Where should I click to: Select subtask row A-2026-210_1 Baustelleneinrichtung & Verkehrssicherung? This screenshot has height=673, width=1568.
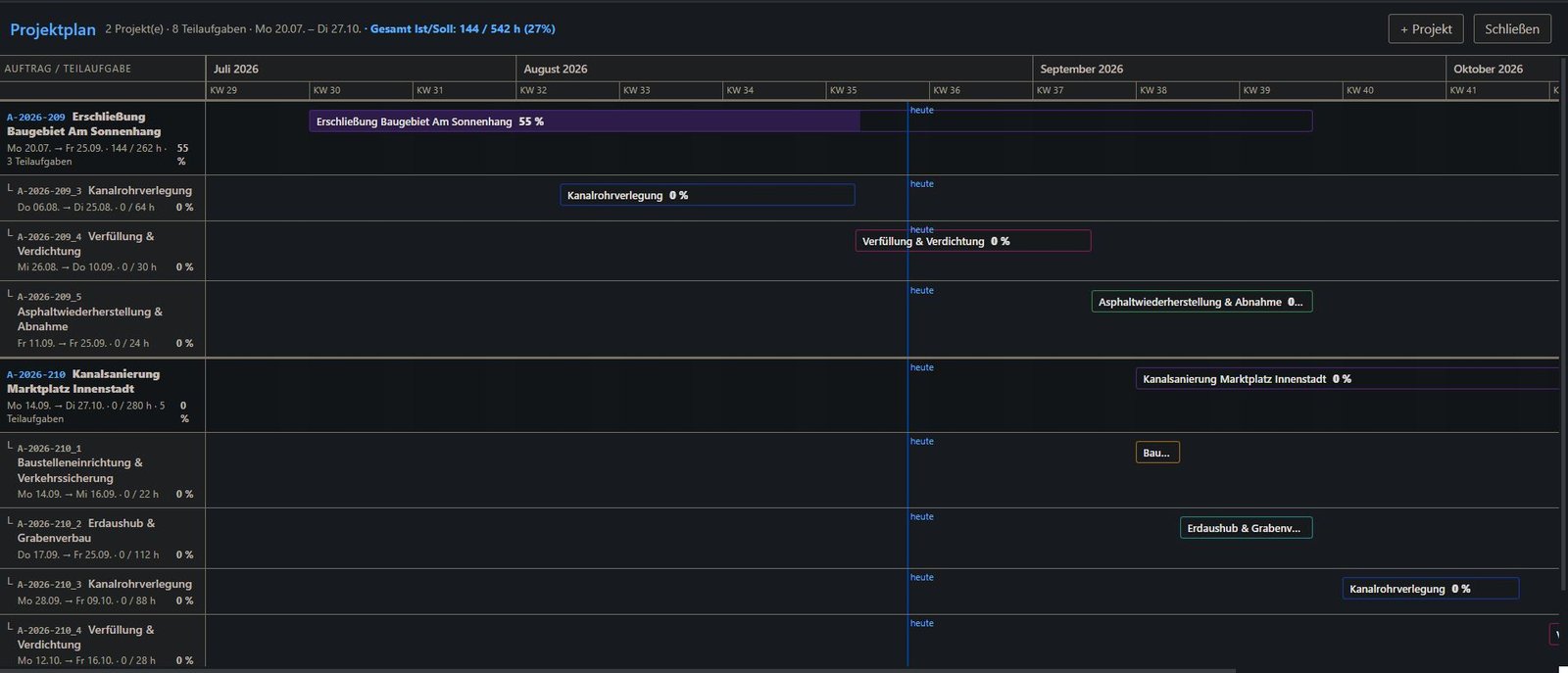103,470
